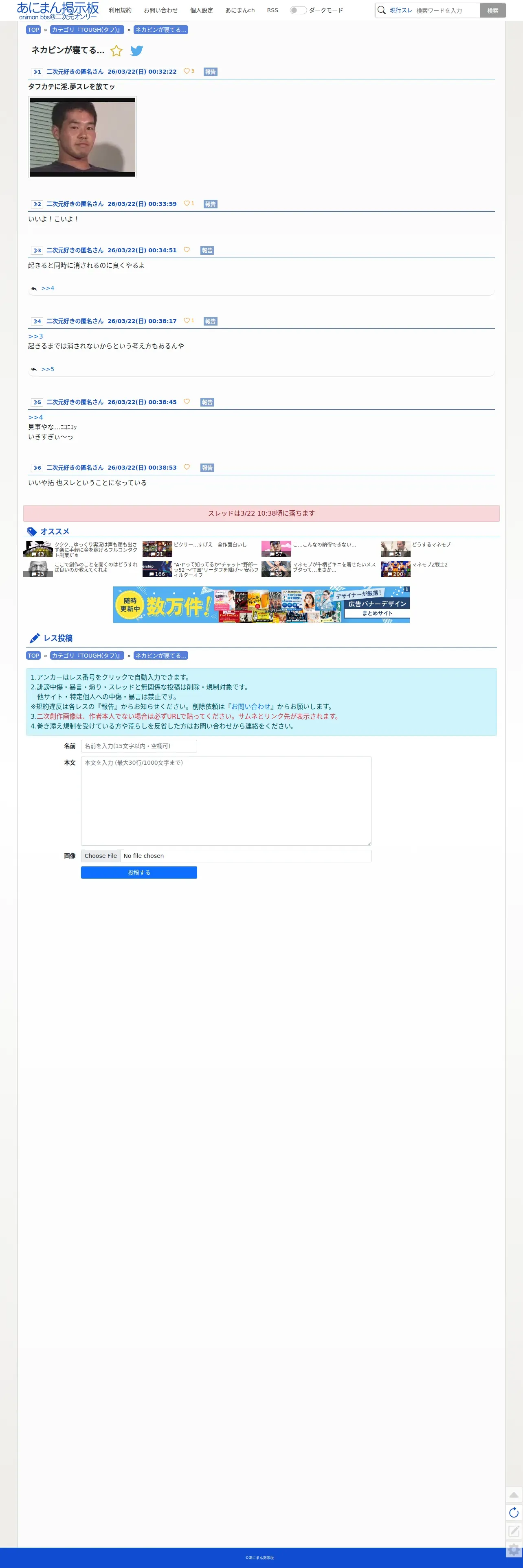Open recommended thread マネモブZ戦士2
Screen dimensions: 523x1568
coord(430,564)
